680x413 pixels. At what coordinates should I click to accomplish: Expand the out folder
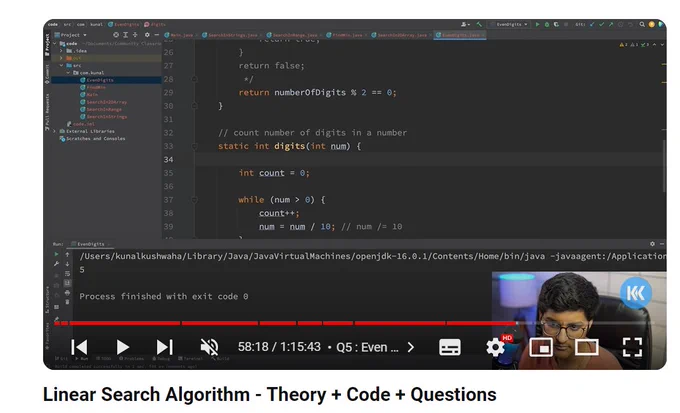pos(61,58)
